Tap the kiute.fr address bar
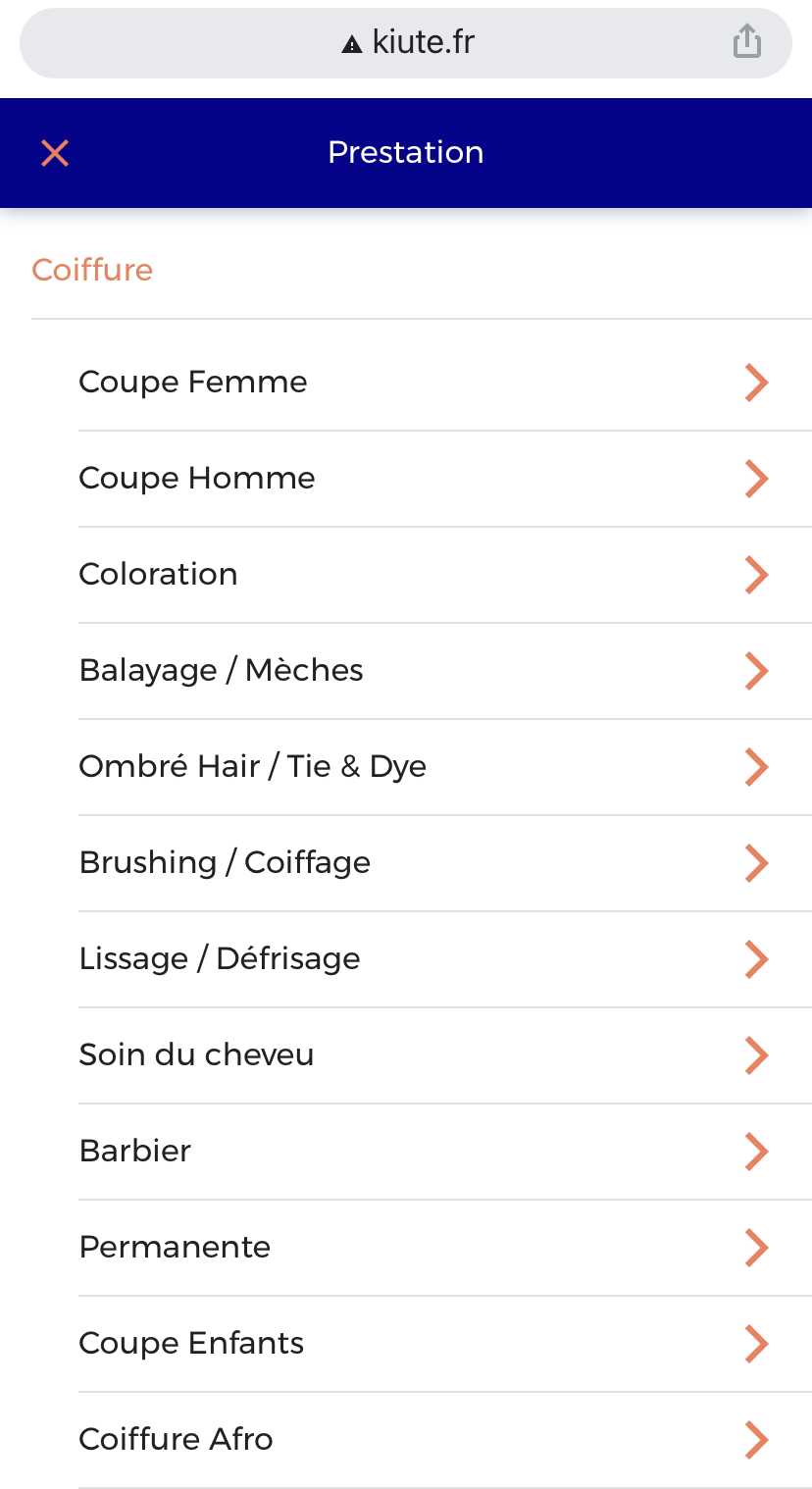 click(406, 43)
